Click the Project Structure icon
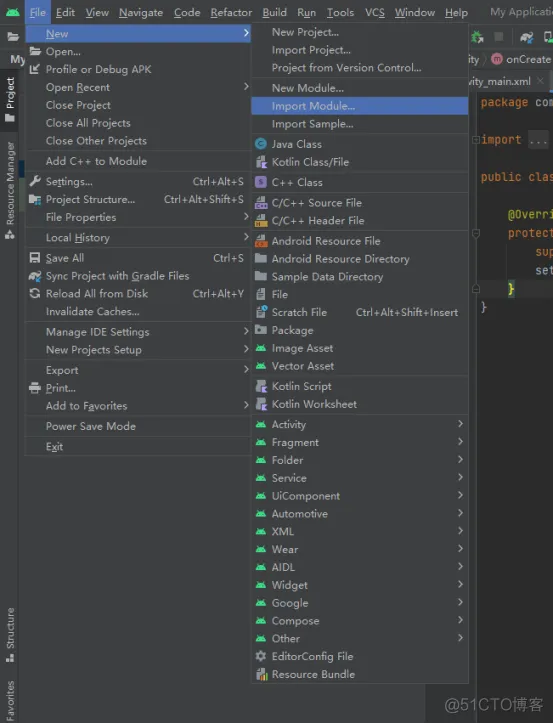Viewport: 554px width, 724px height. [x=35, y=199]
